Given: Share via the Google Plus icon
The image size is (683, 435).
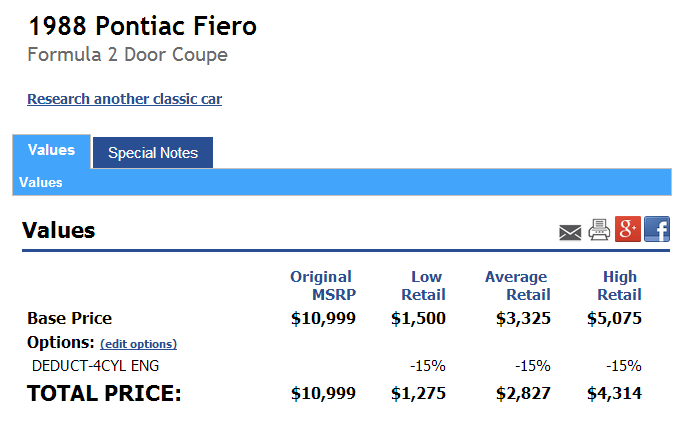Looking at the screenshot, I should click(x=628, y=229).
